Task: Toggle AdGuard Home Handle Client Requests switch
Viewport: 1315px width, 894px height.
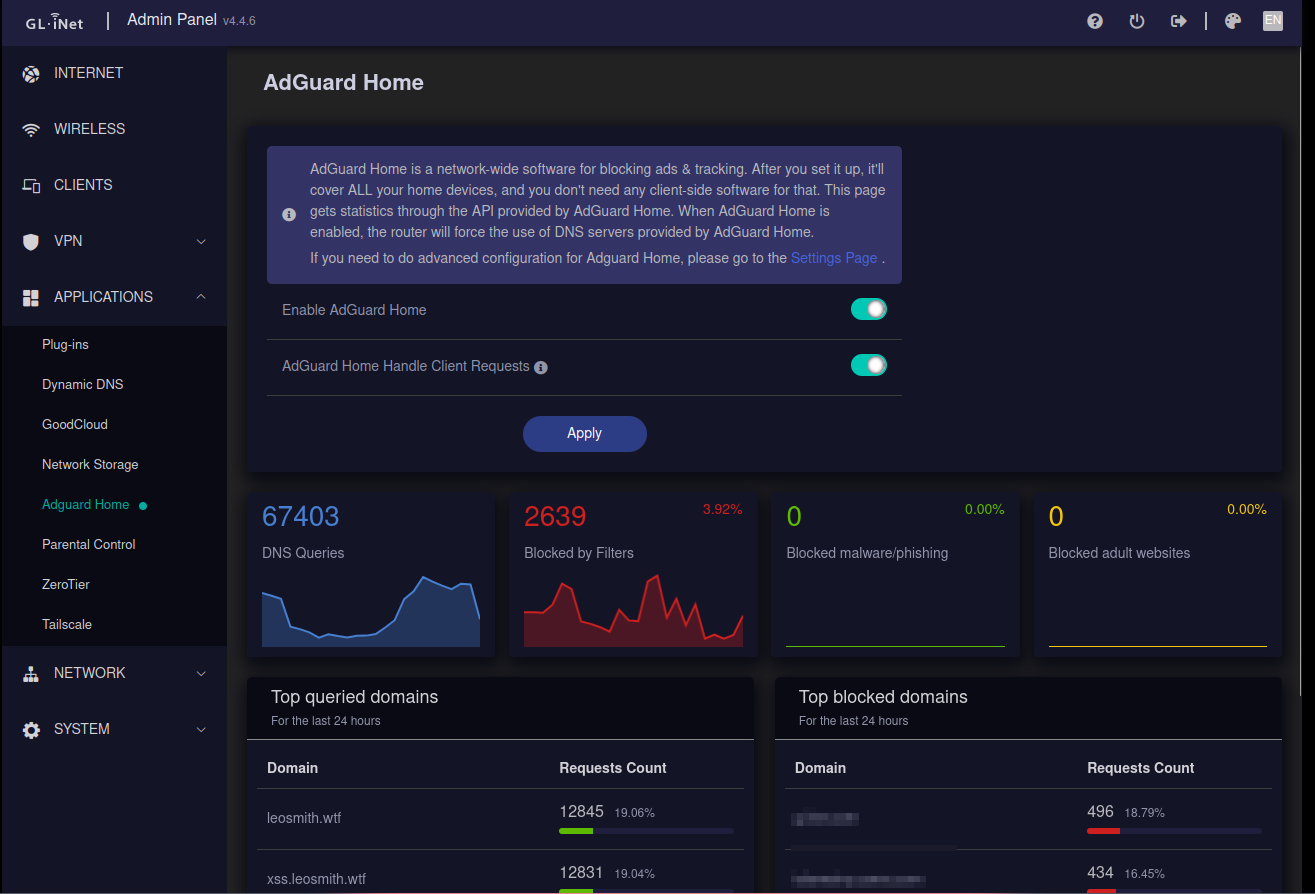Action: pyautogui.click(x=868, y=365)
